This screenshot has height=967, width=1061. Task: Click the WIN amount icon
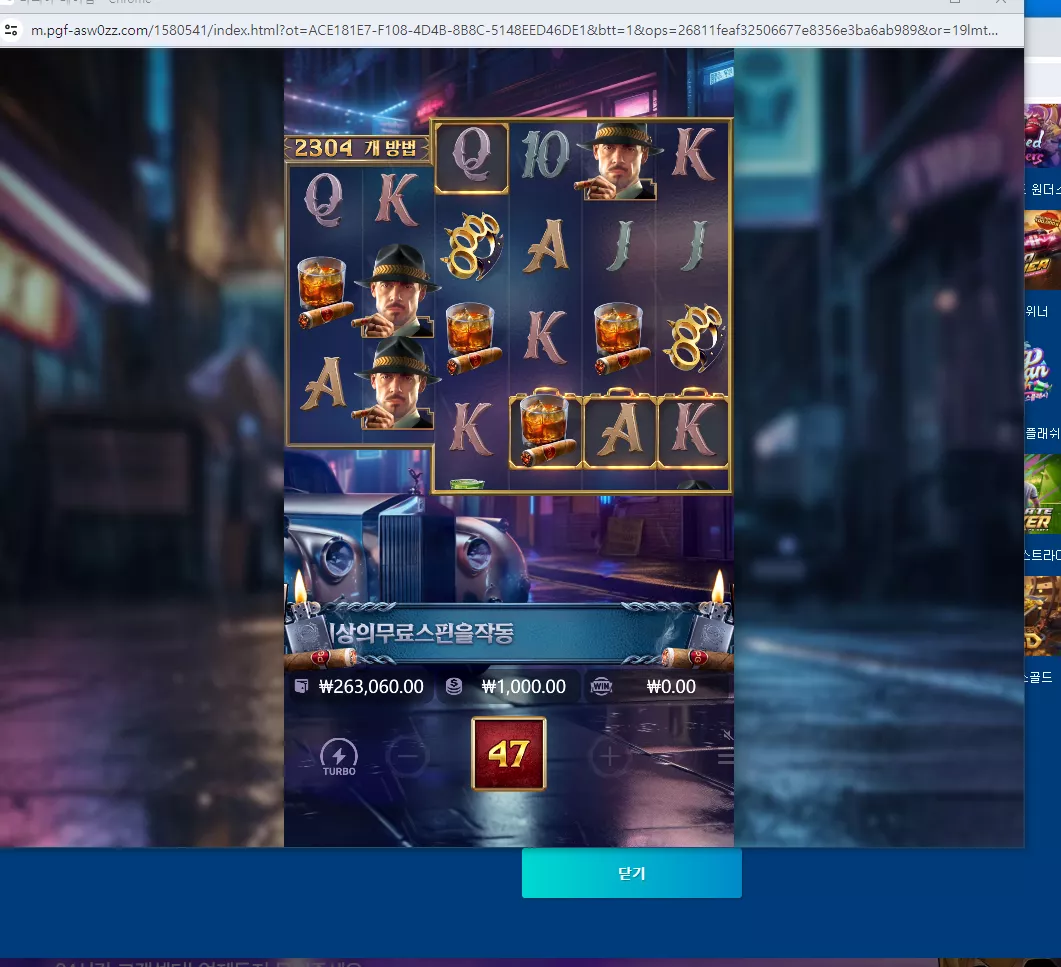[x=601, y=686]
